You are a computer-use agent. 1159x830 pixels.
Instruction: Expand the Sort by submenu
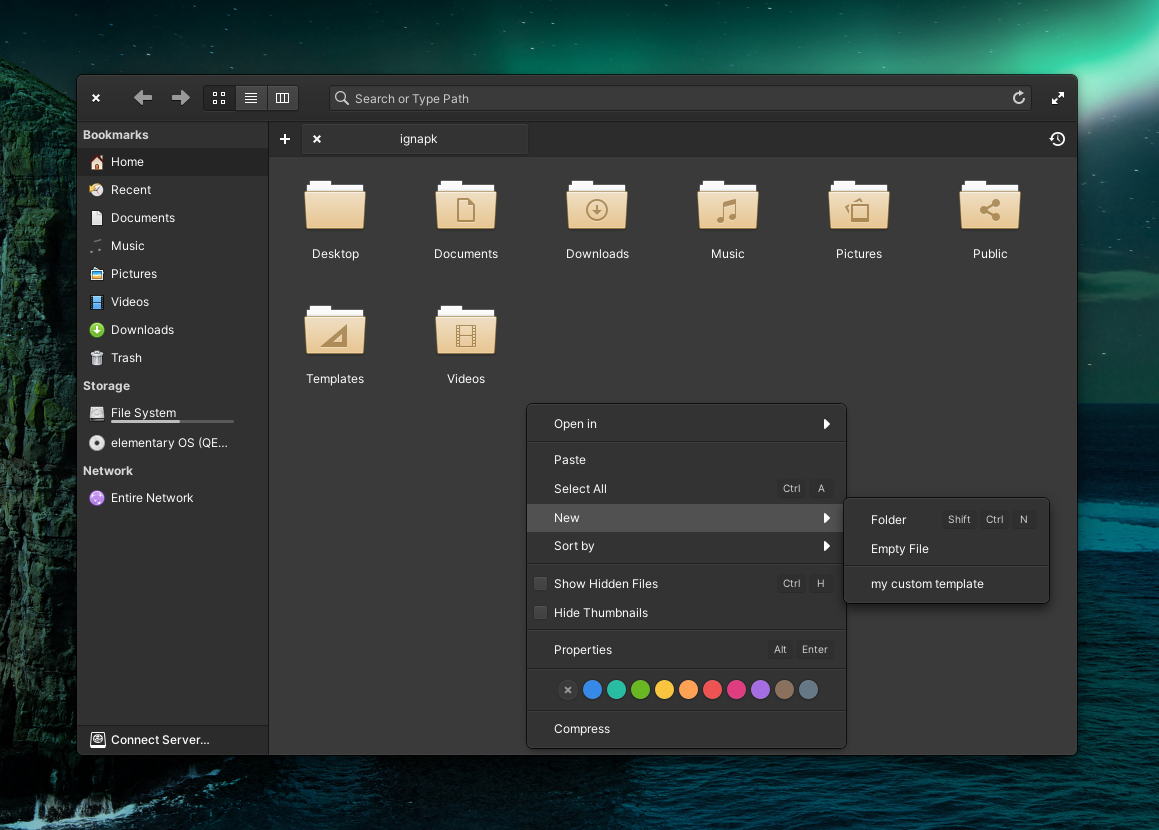pos(686,546)
